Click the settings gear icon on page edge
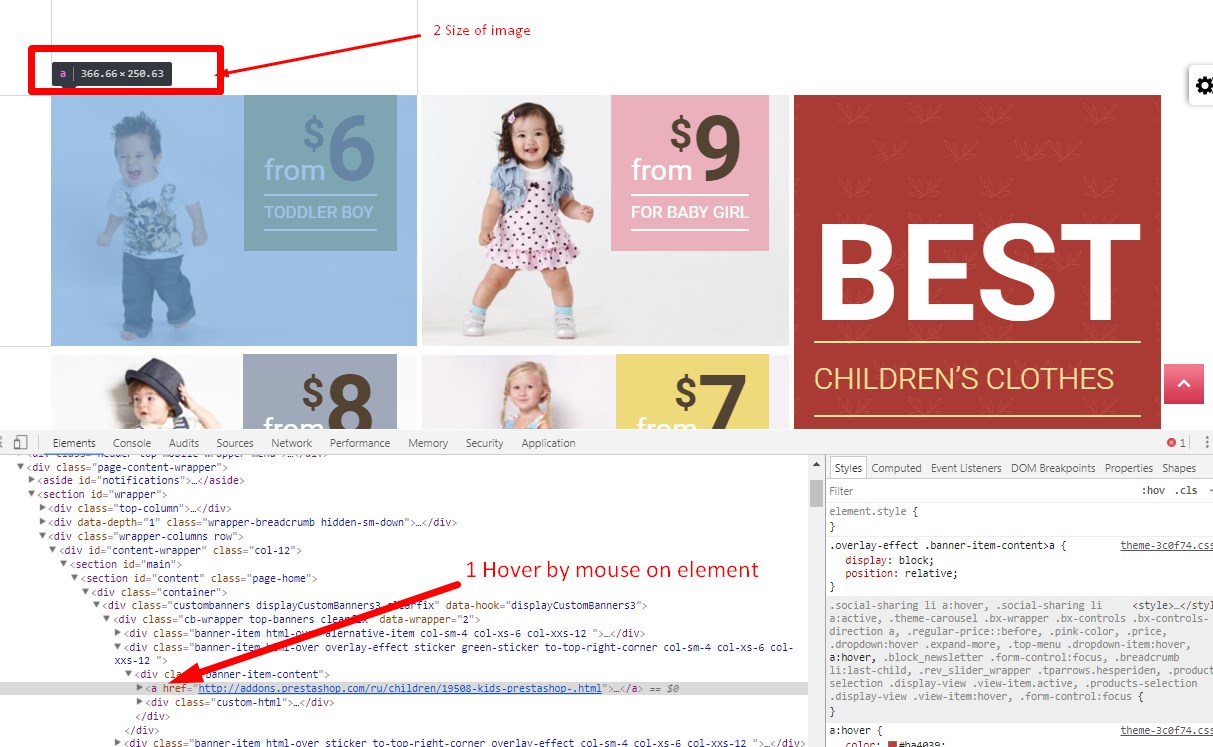 [x=1203, y=86]
